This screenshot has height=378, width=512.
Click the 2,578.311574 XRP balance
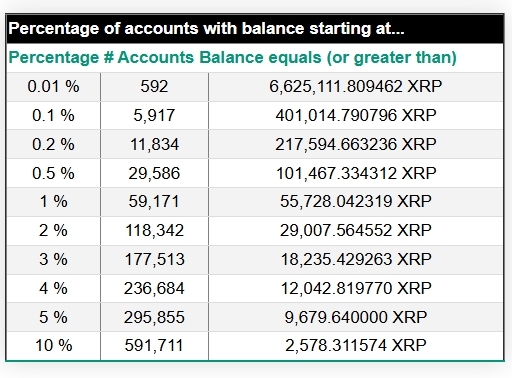click(x=356, y=346)
